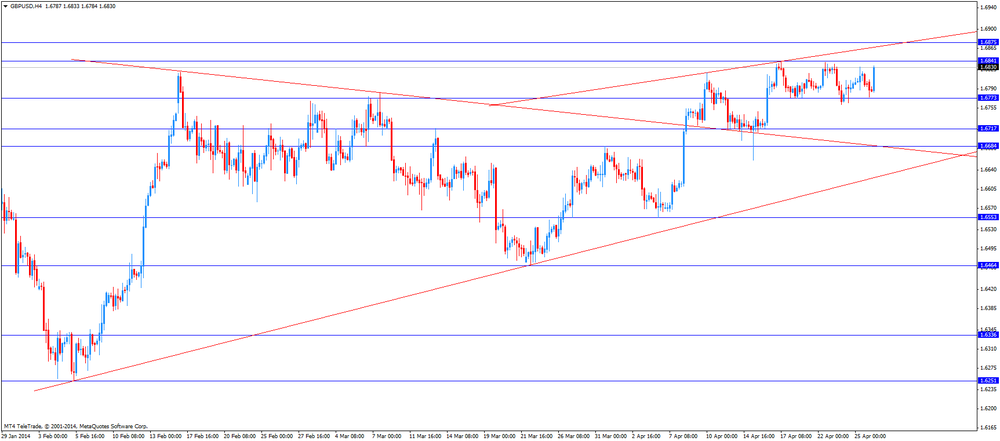This screenshot has height=441, width=1000.
Task: Click the 1.6640 price axis value
Action: pos(988,170)
